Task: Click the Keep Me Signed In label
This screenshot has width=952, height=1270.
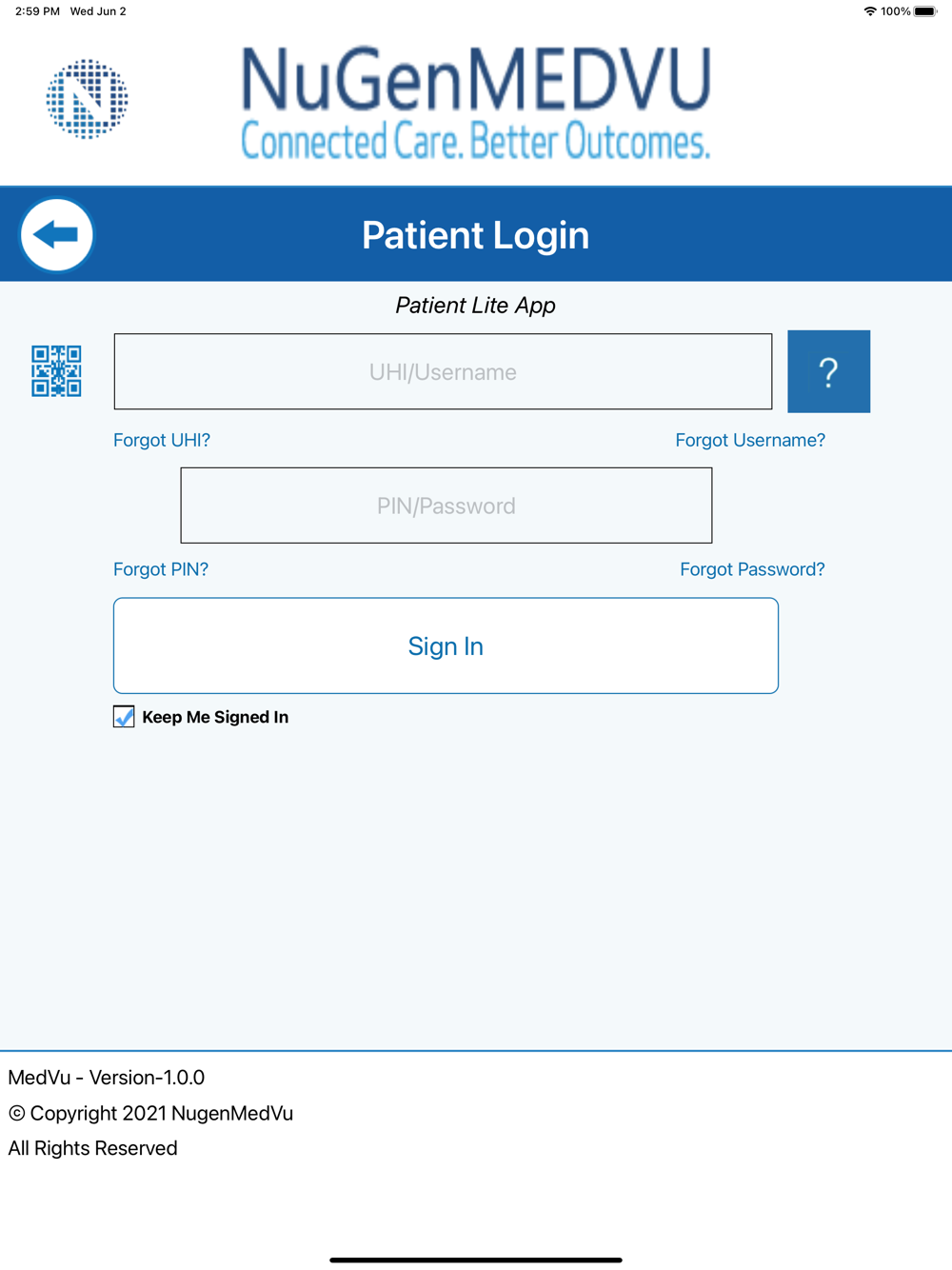Action: coord(215,717)
